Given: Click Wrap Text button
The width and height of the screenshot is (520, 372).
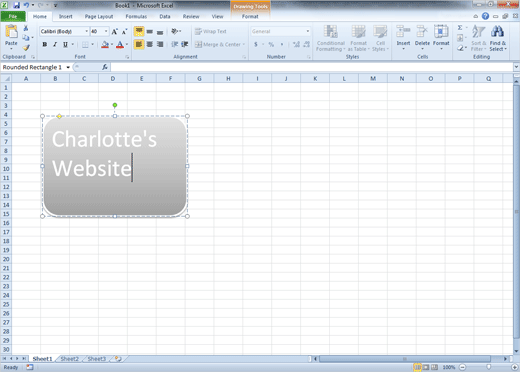Looking at the screenshot, I should pos(211,31).
